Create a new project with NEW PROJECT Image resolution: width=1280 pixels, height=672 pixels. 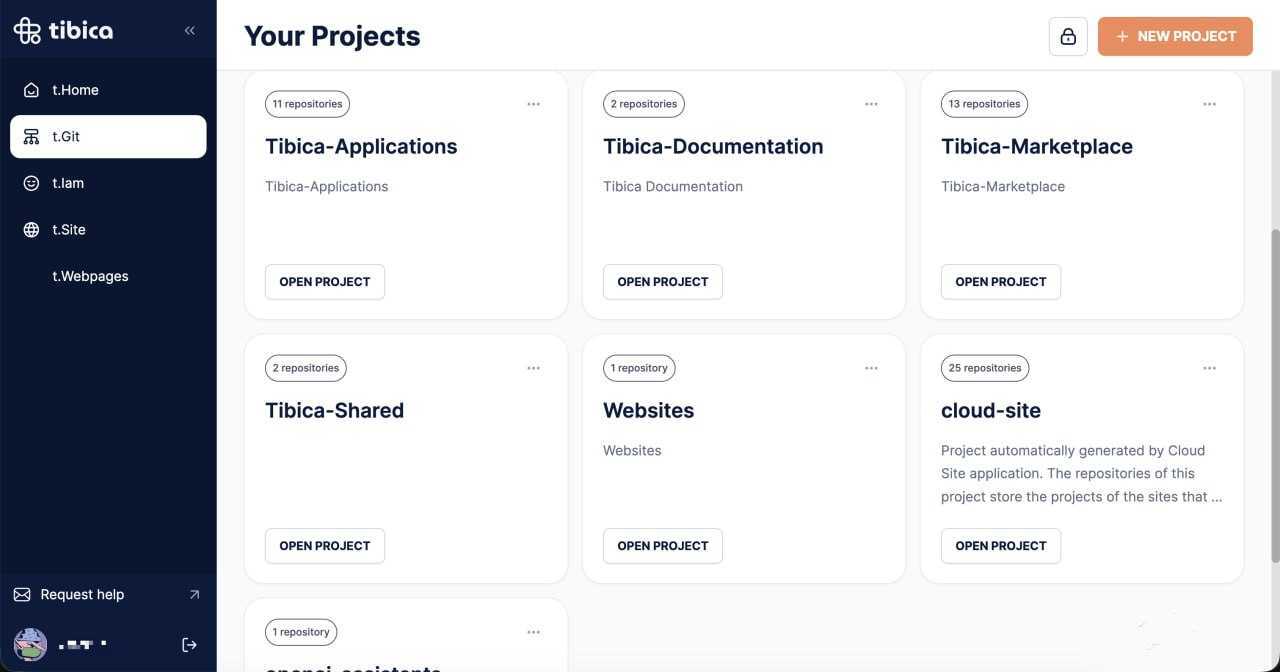point(1175,36)
